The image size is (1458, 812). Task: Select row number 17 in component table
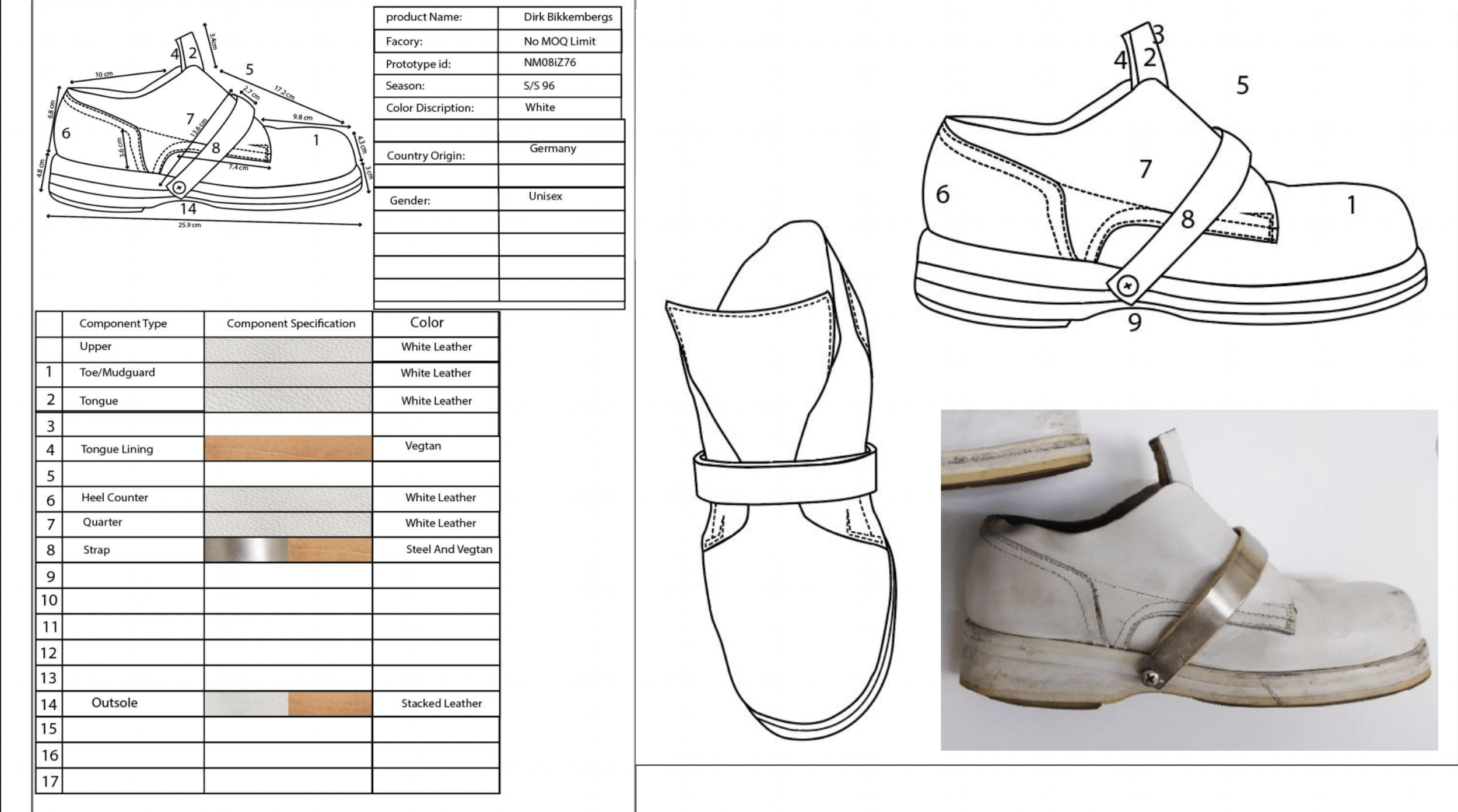[50, 781]
